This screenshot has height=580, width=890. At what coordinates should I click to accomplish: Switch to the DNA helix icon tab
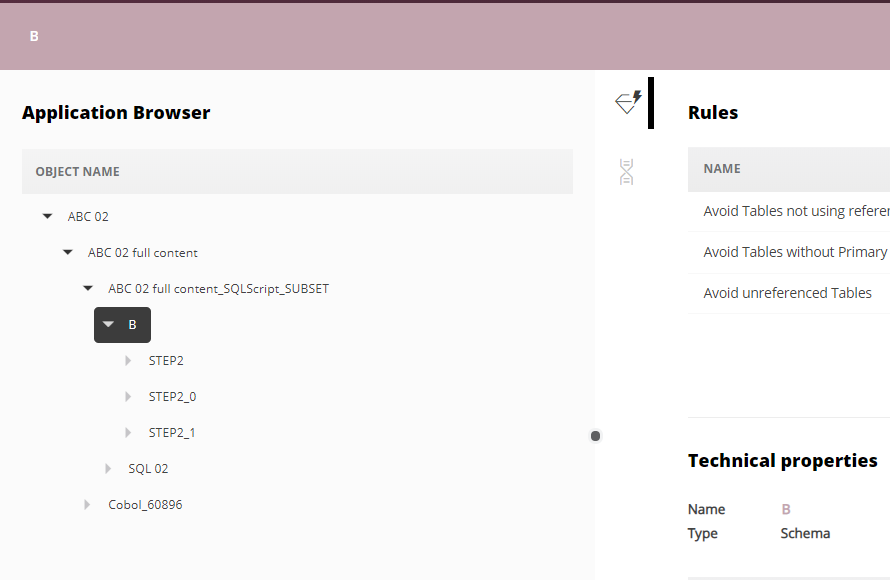coord(627,172)
